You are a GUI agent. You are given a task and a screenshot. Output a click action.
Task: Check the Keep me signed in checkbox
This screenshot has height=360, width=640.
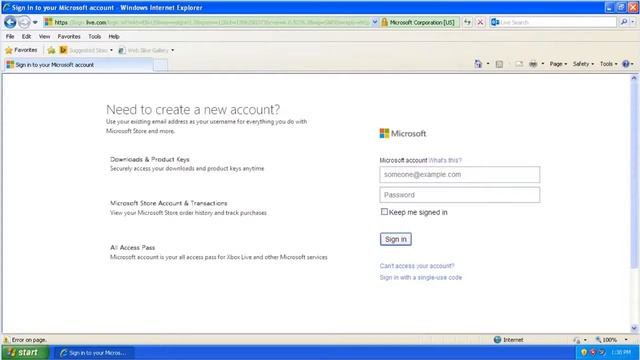384,211
